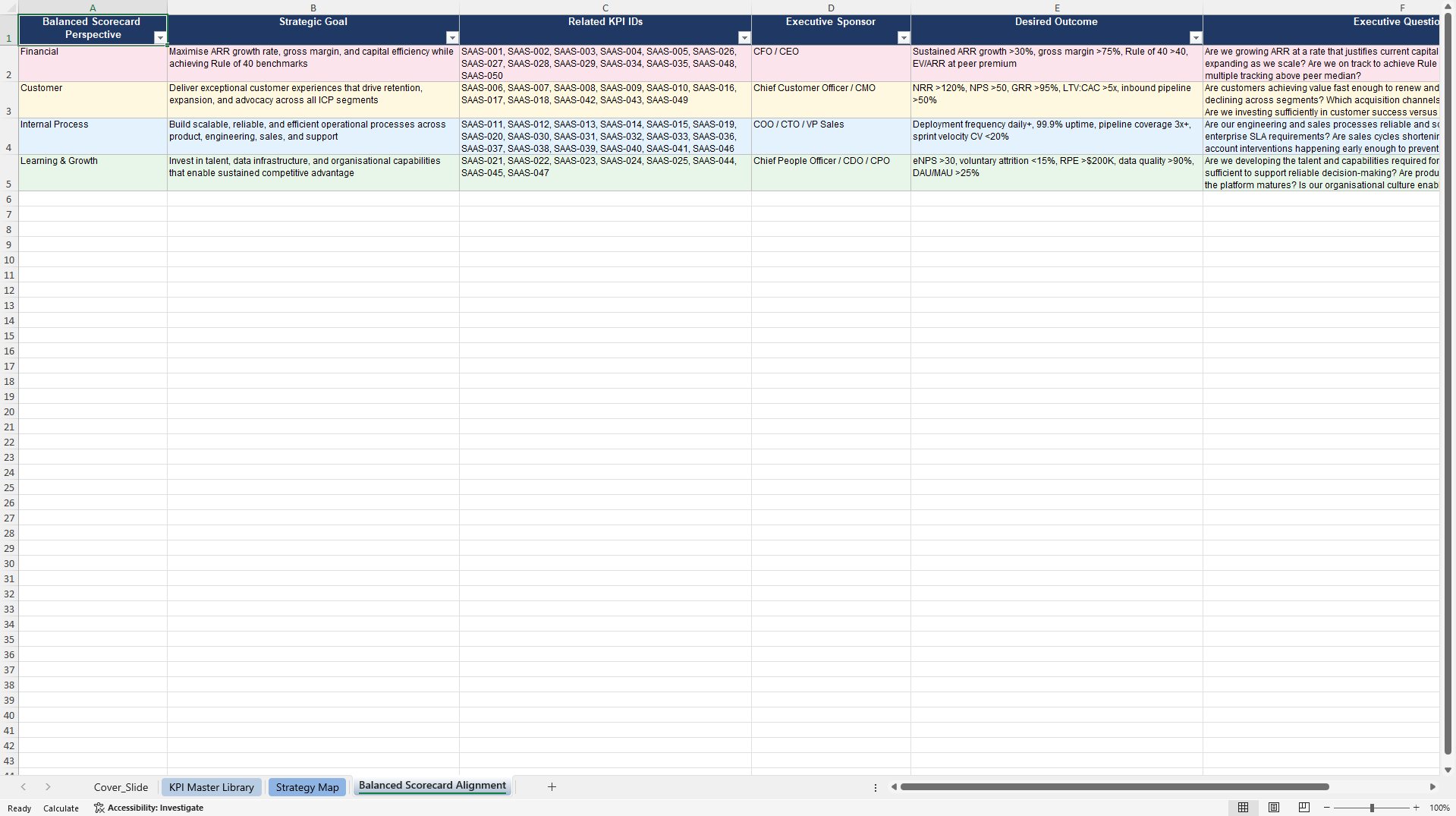Click the 100% zoom level indicator

[x=1439, y=808]
